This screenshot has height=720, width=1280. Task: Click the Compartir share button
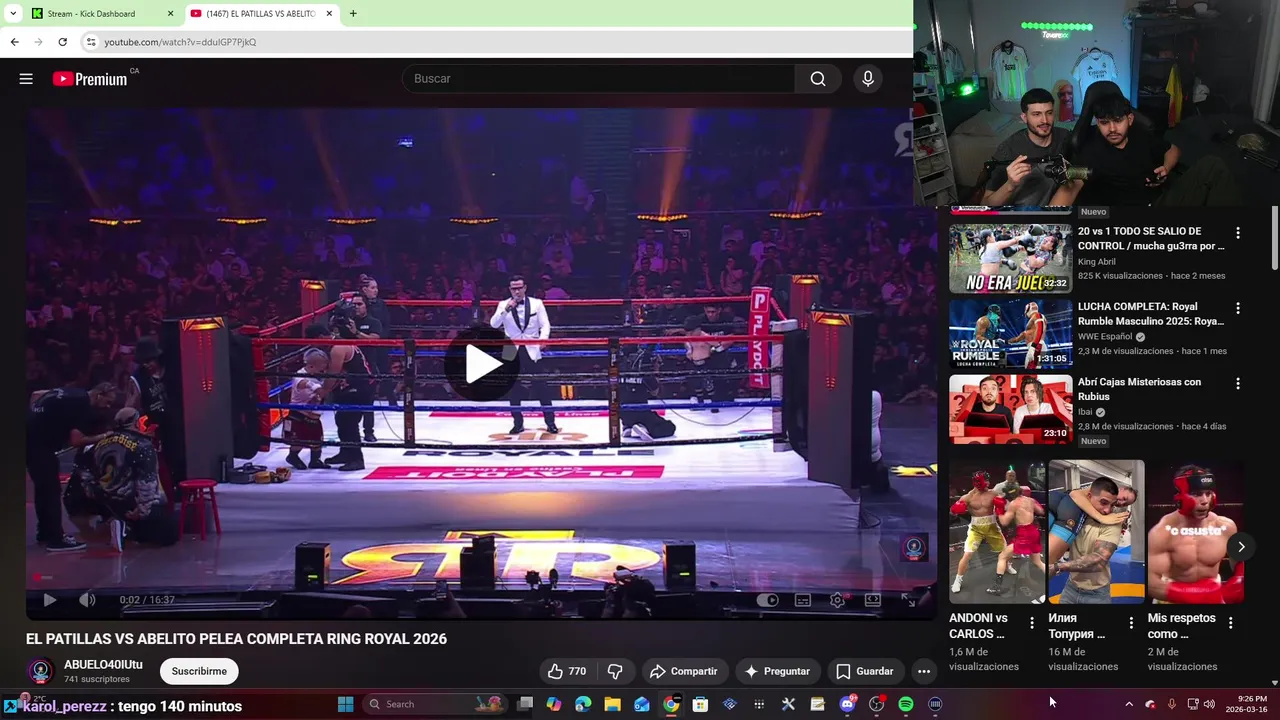click(684, 671)
